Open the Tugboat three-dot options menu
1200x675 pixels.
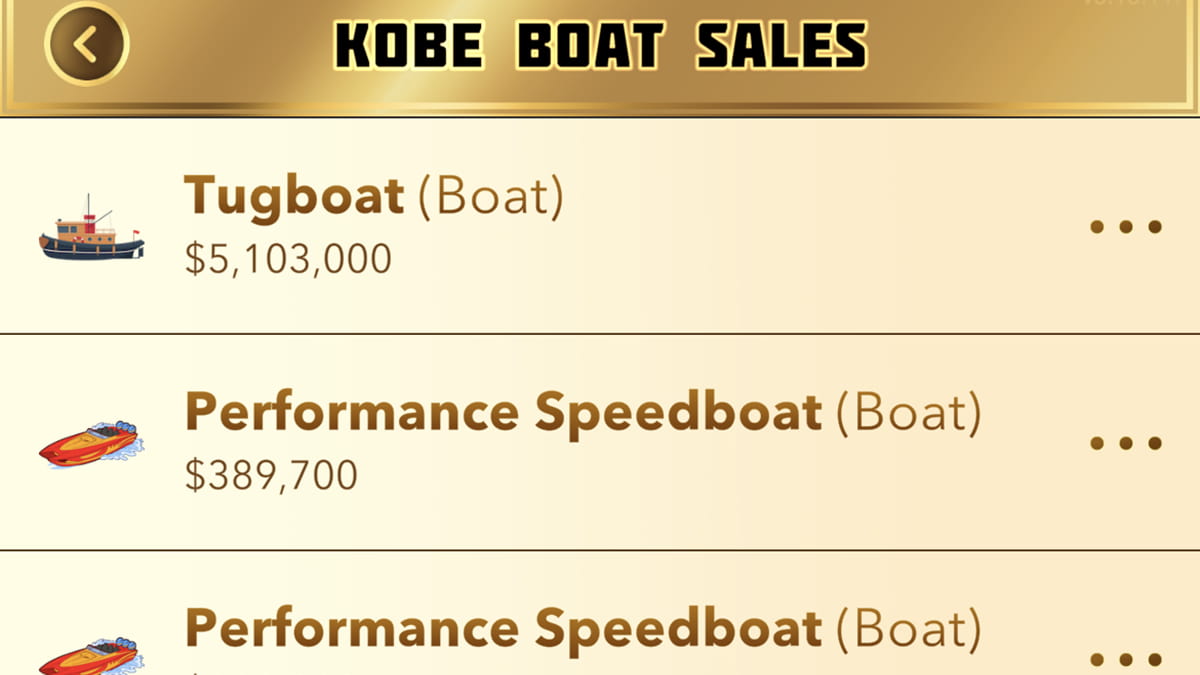coord(1125,227)
